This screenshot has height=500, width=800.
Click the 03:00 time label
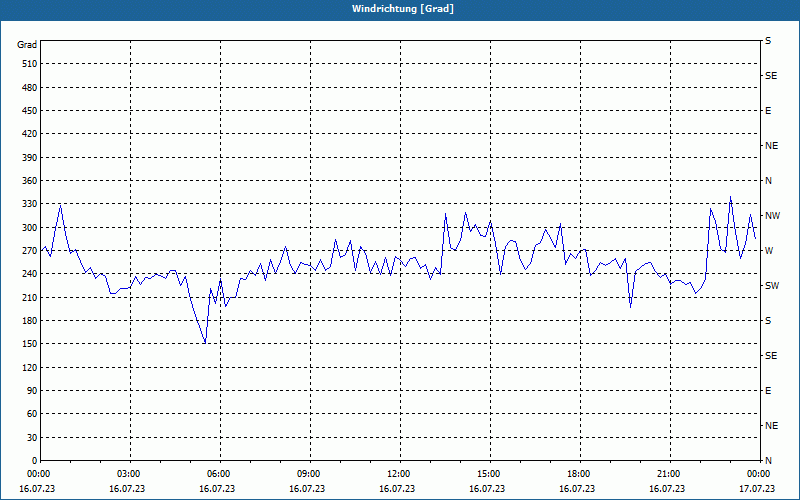click(130, 474)
